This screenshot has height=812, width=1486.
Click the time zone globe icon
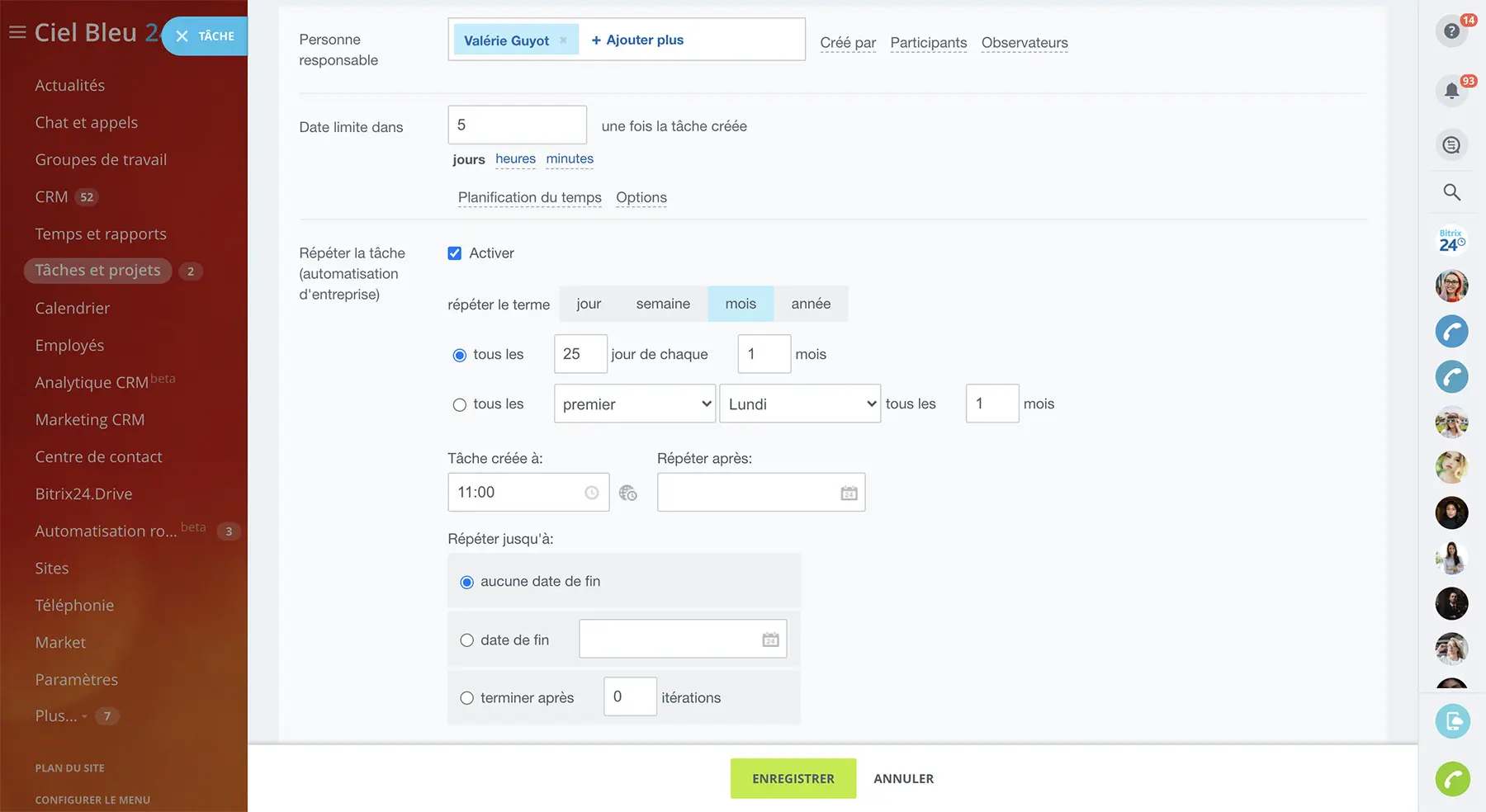(x=627, y=493)
